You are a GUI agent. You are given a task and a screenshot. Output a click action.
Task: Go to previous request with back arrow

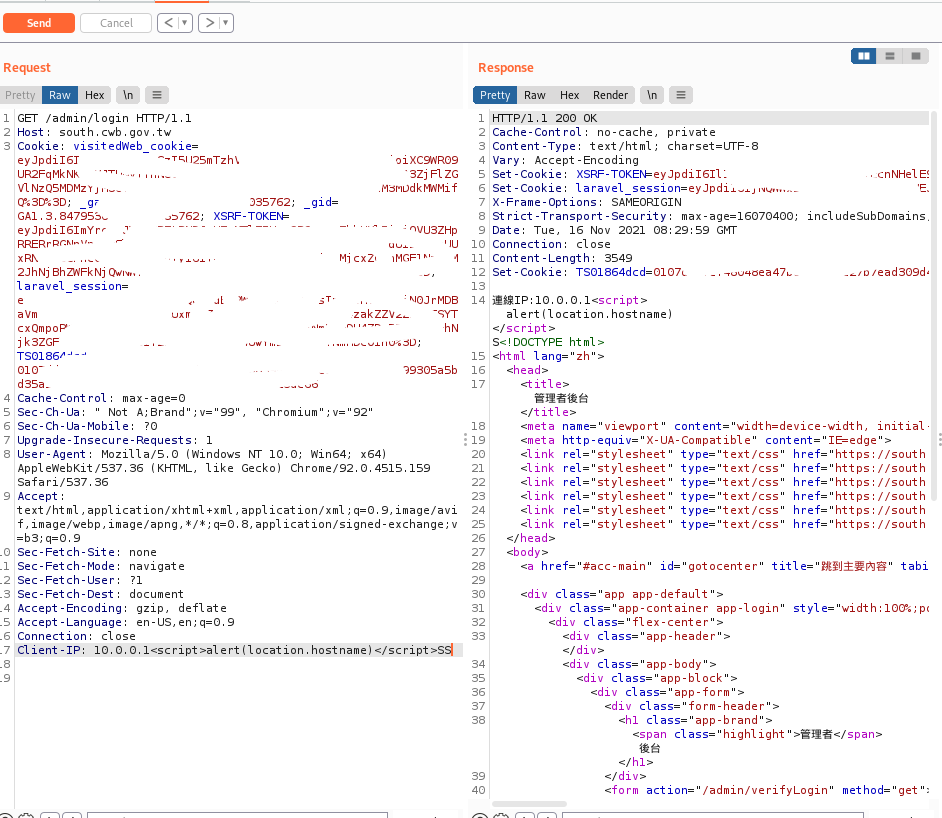click(168, 23)
